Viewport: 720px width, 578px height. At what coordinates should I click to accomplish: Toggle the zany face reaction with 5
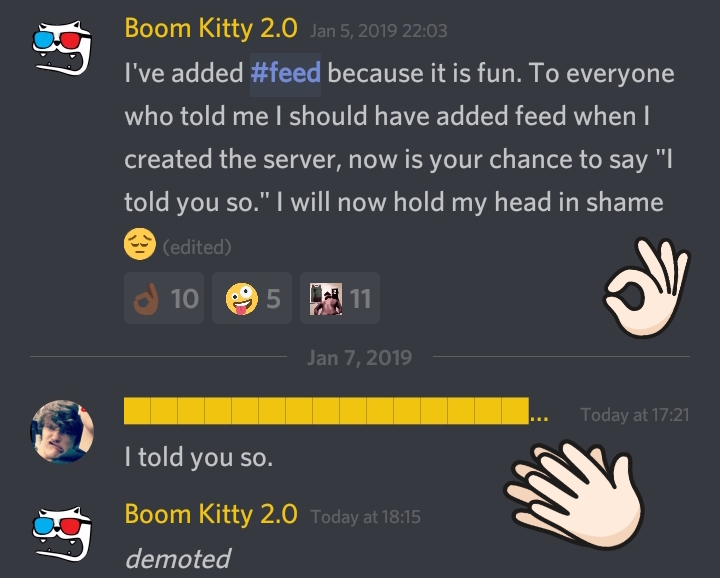pyautogui.click(x=252, y=298)
